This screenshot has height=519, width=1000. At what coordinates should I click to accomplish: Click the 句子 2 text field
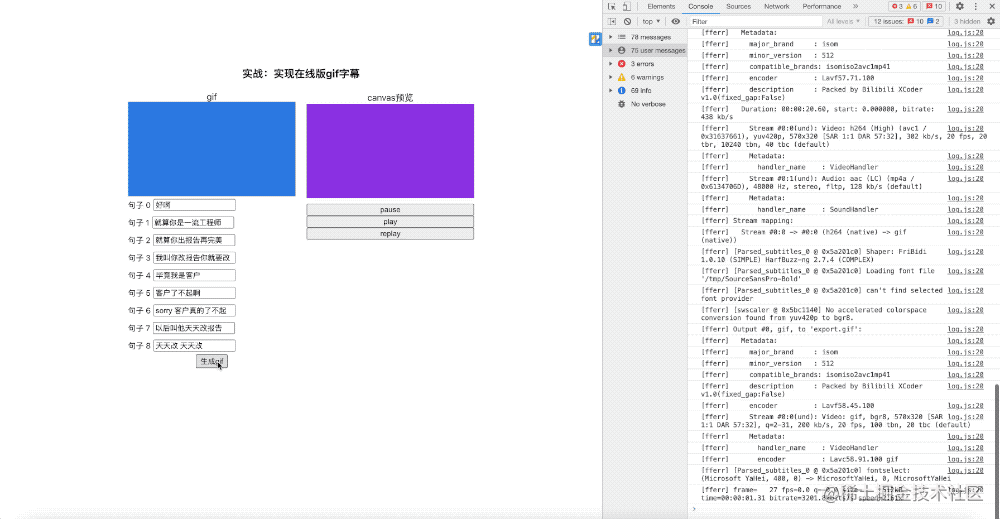point(194,240)
